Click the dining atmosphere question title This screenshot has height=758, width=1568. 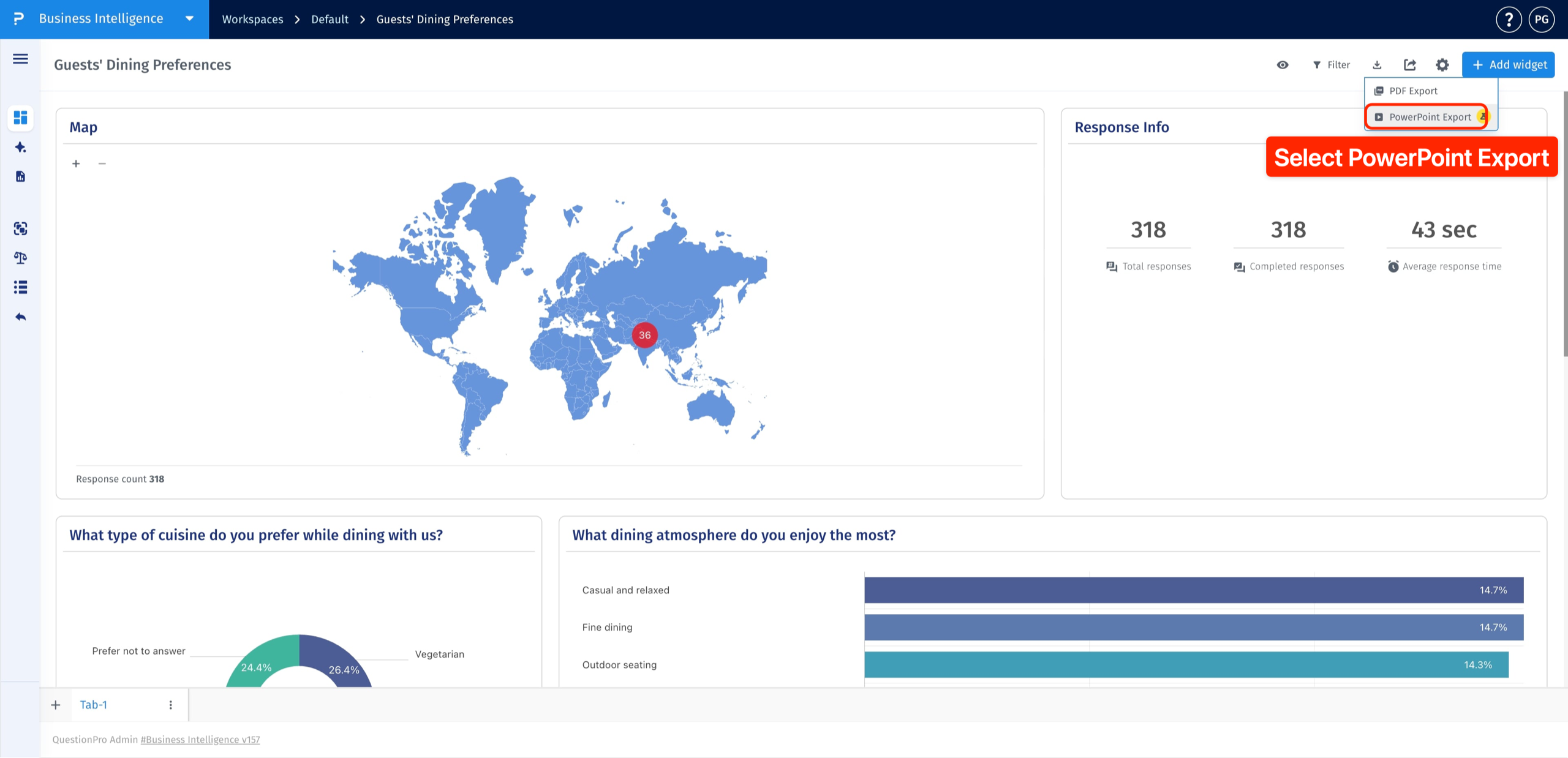[x=734, y=535]
